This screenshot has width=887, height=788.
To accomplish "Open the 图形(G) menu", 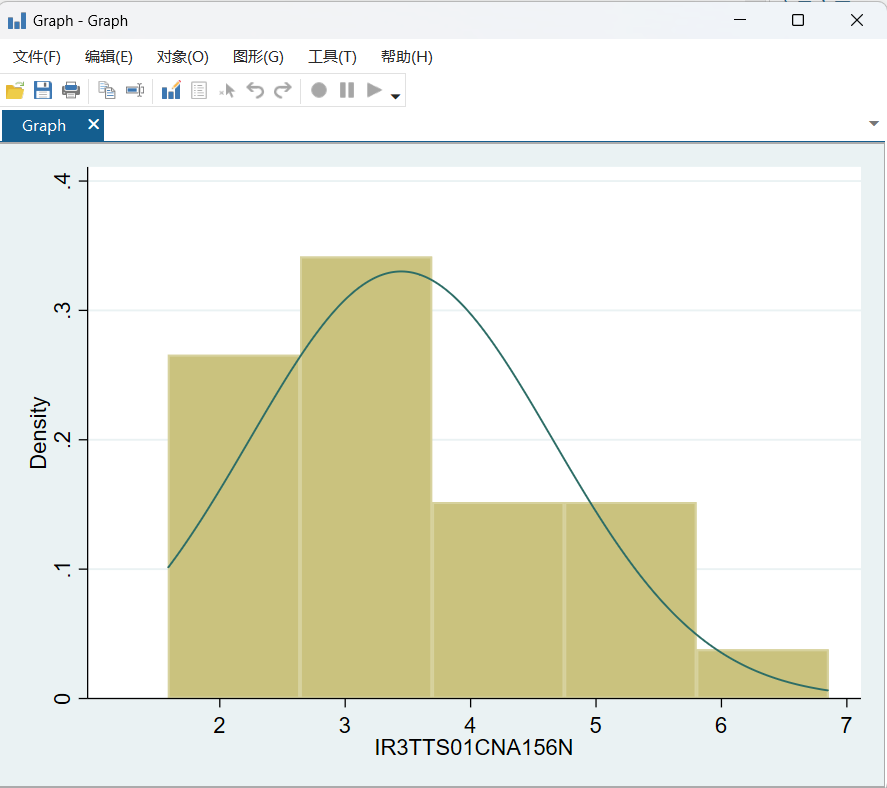I will click(x=258, y=57).
